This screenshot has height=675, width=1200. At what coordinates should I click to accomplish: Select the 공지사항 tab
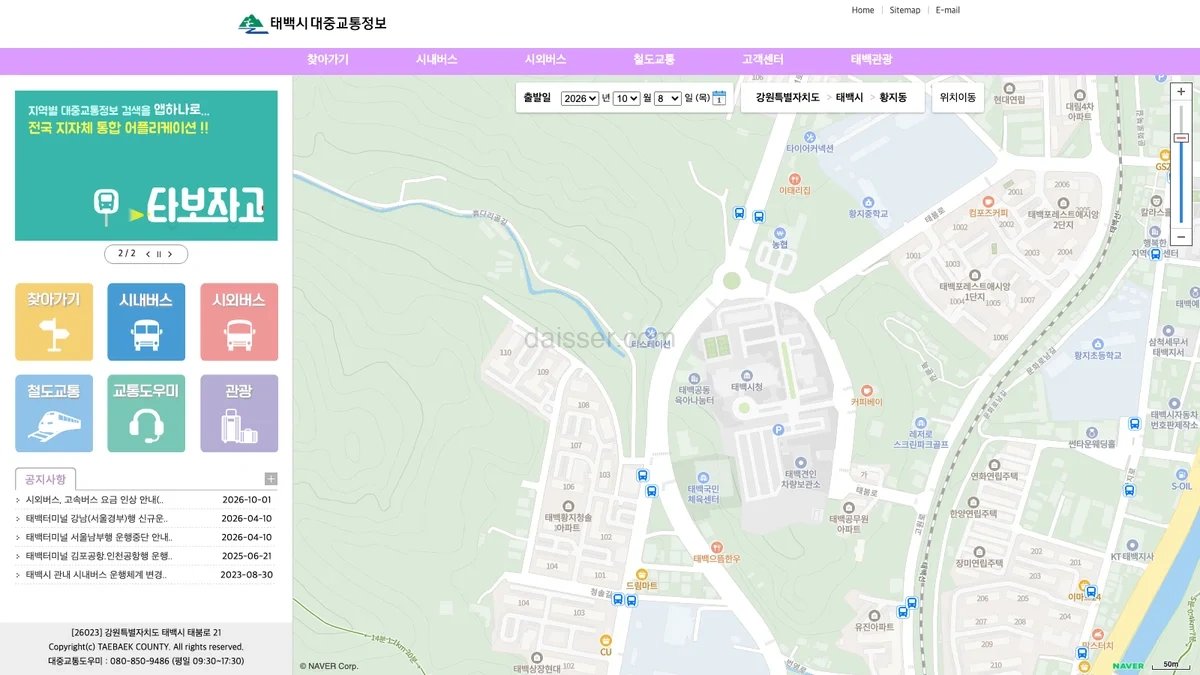coord(46,479)
